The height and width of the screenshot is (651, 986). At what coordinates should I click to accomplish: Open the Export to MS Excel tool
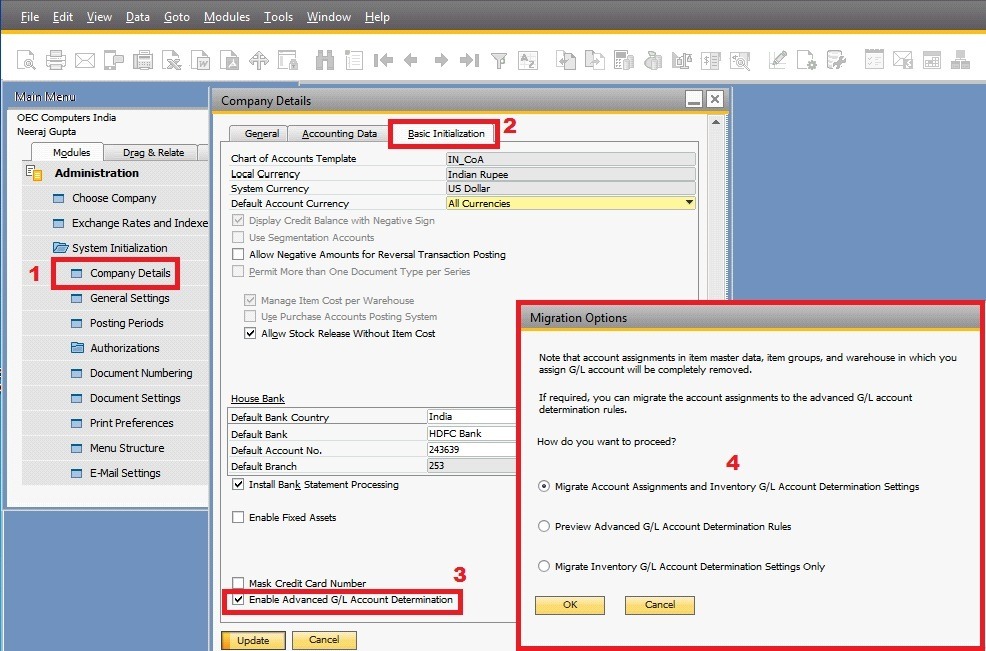(x=171, y=60)
